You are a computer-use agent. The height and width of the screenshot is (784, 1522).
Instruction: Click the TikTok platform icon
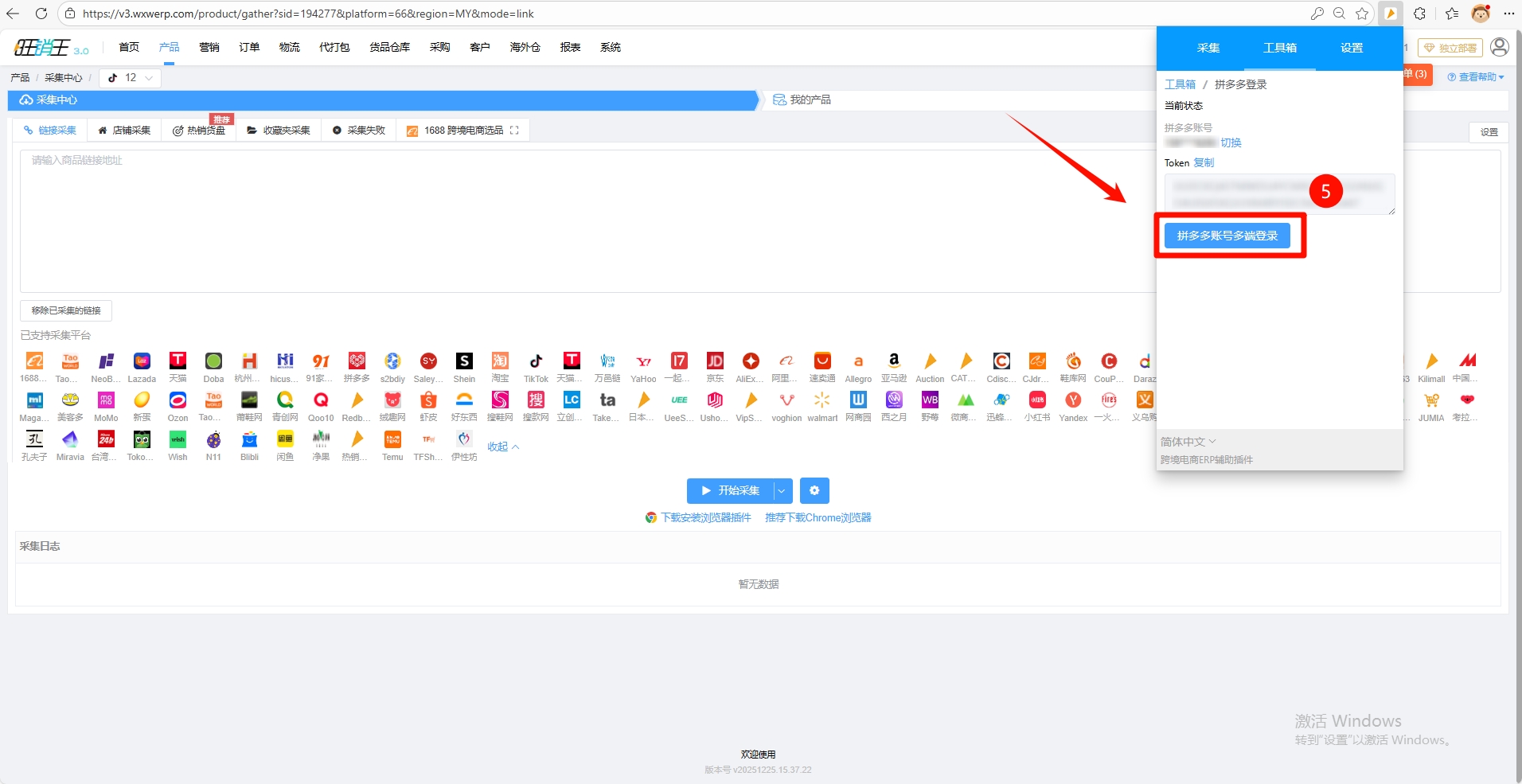coord(536,361)
